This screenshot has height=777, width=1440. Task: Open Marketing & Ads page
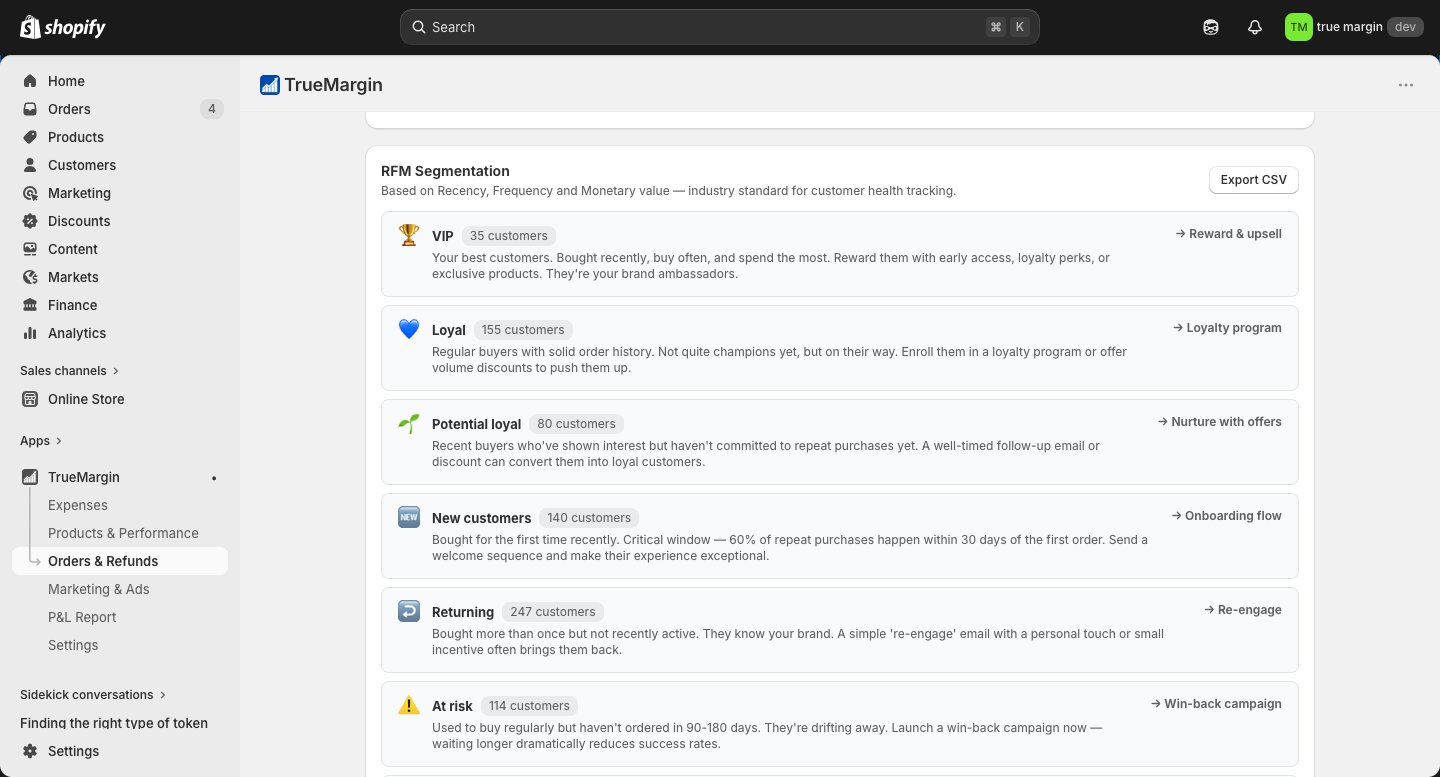99,589
